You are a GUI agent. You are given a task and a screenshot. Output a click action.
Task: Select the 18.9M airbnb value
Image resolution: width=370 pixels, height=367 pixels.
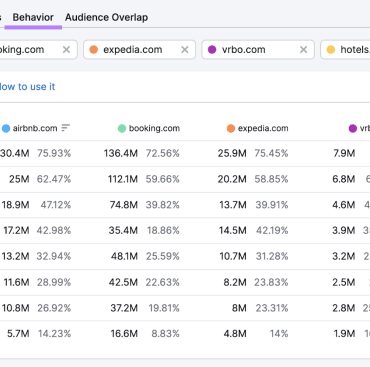15,205
